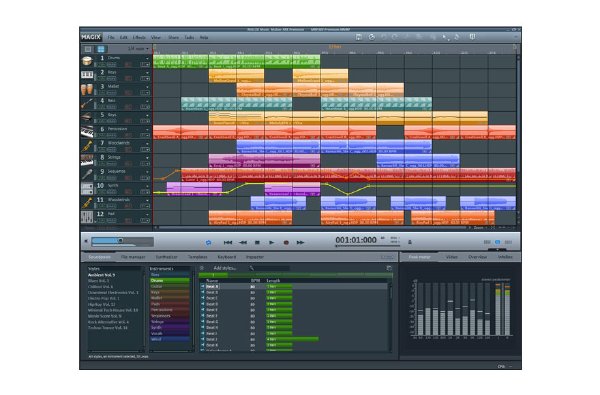Open the time signature dropdown above tracks
Screen dimensions: 600x395
[x=139, y=49]
